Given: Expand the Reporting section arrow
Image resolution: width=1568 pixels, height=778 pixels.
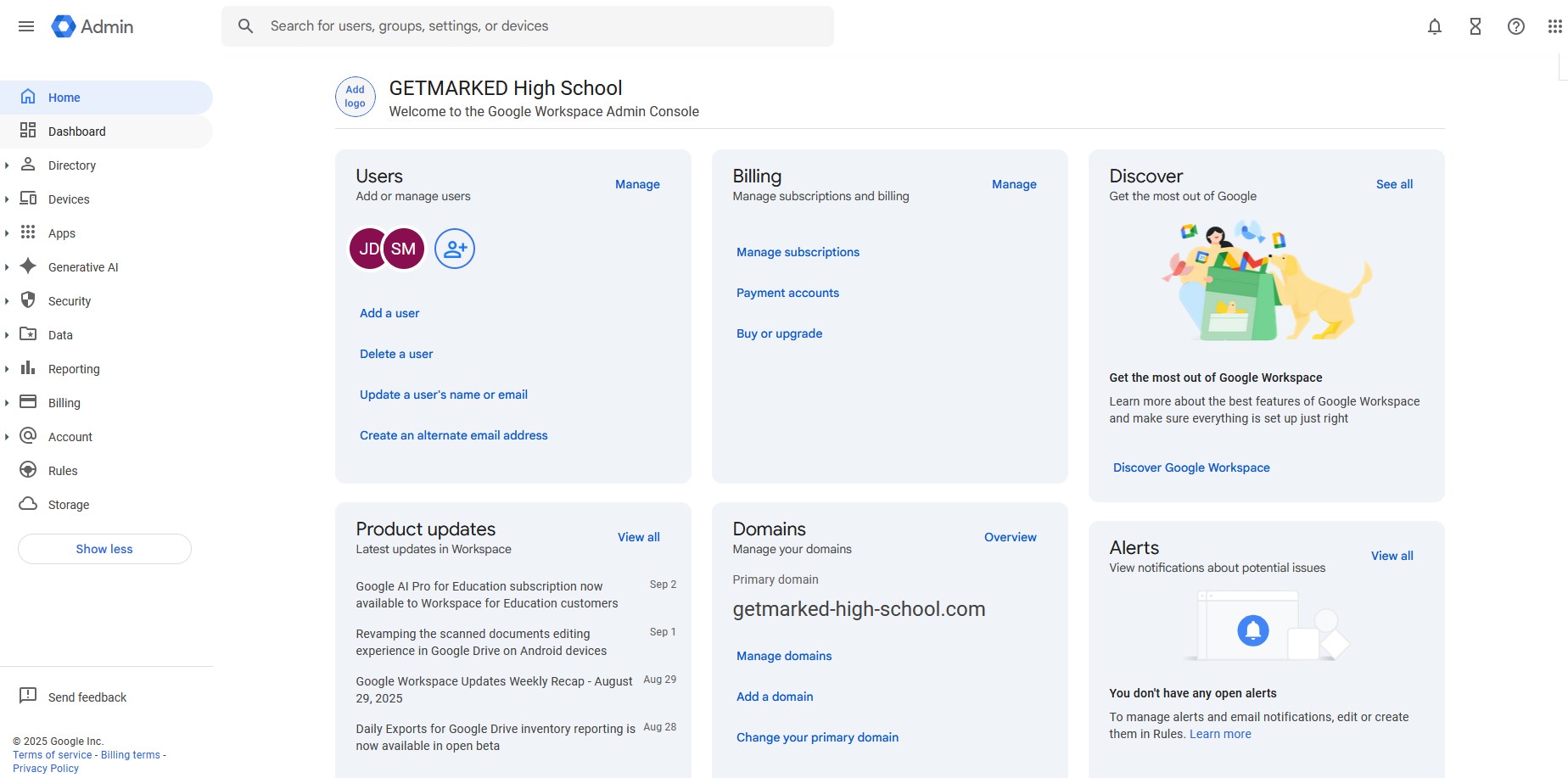Looking at the screenshot, I should (x=7, y=369).
